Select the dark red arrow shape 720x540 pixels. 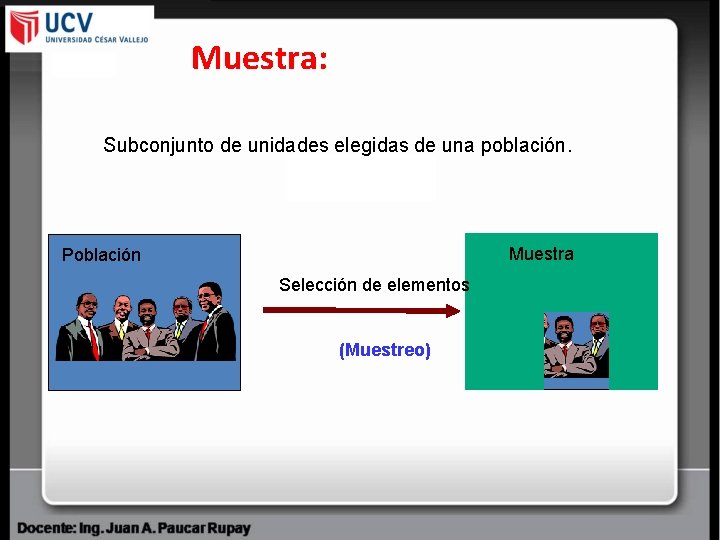[361, 310]
